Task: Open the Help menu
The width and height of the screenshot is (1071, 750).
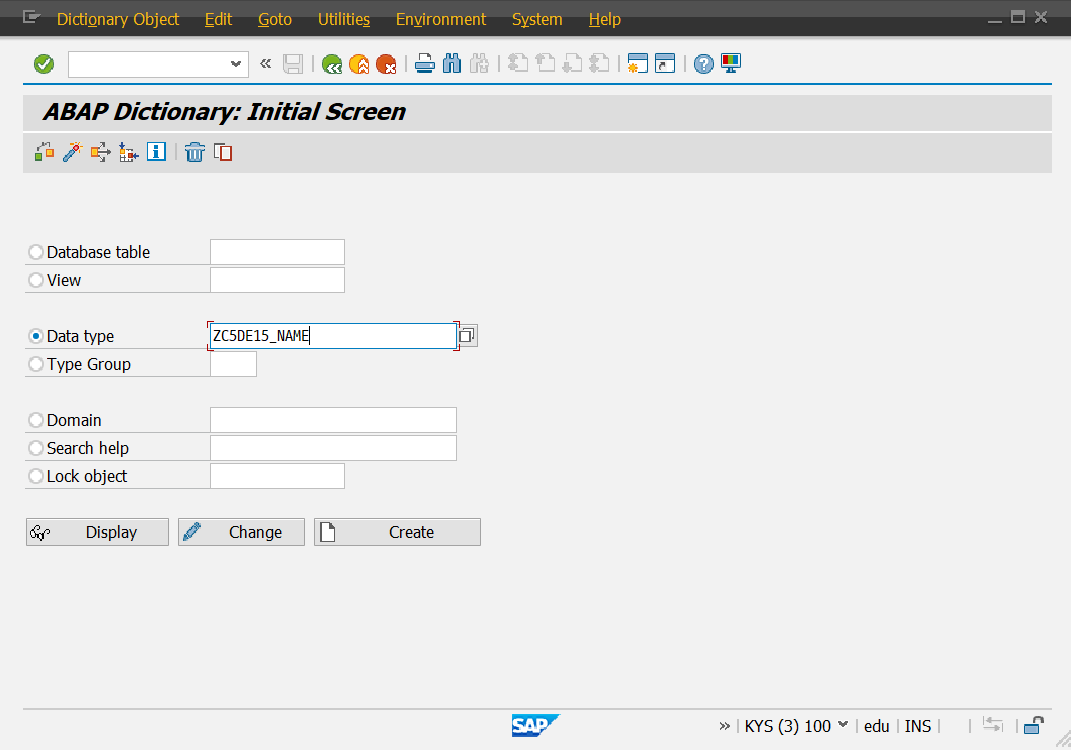Action: click(604, 19)
